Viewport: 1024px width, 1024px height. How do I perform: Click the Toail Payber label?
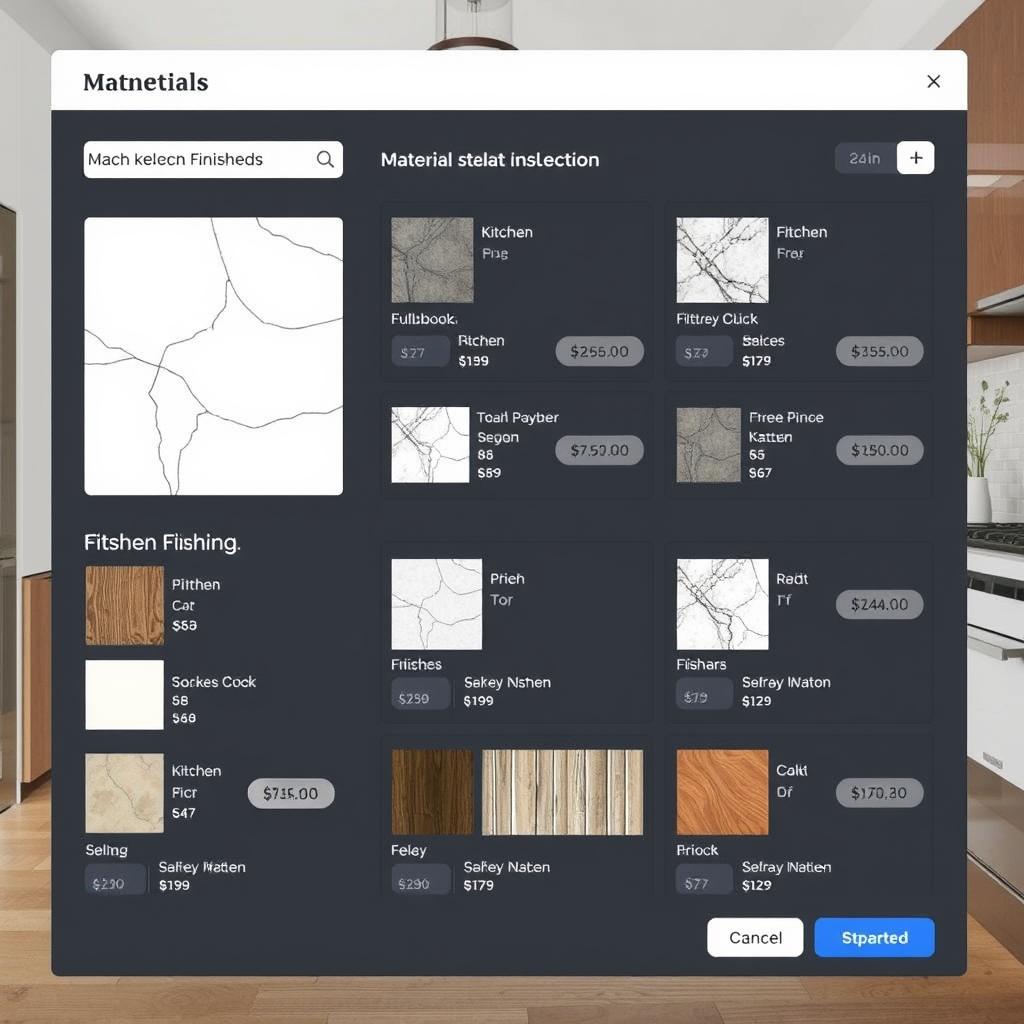point(517,417)
